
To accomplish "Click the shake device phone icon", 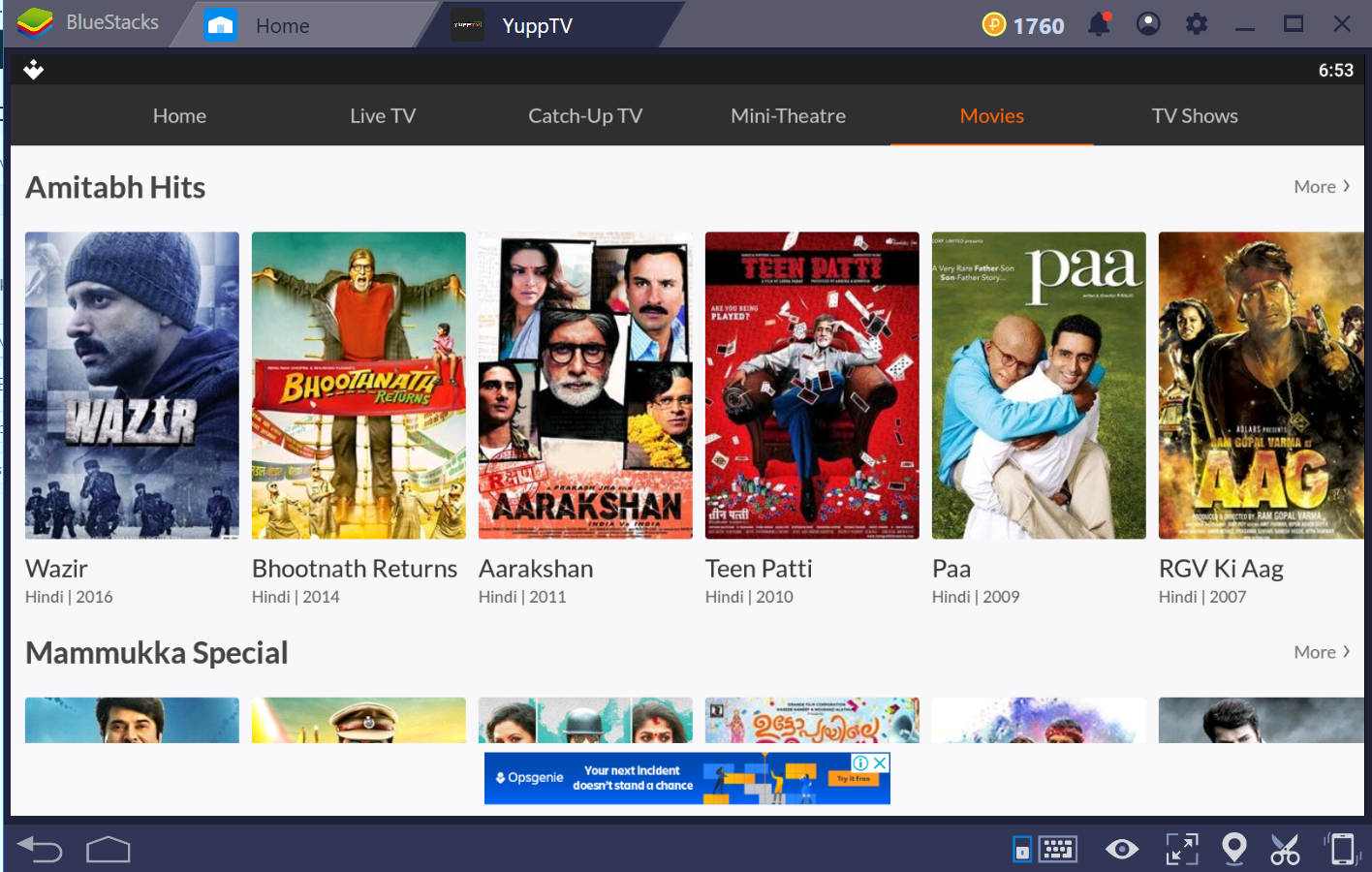I will 1342,850.
